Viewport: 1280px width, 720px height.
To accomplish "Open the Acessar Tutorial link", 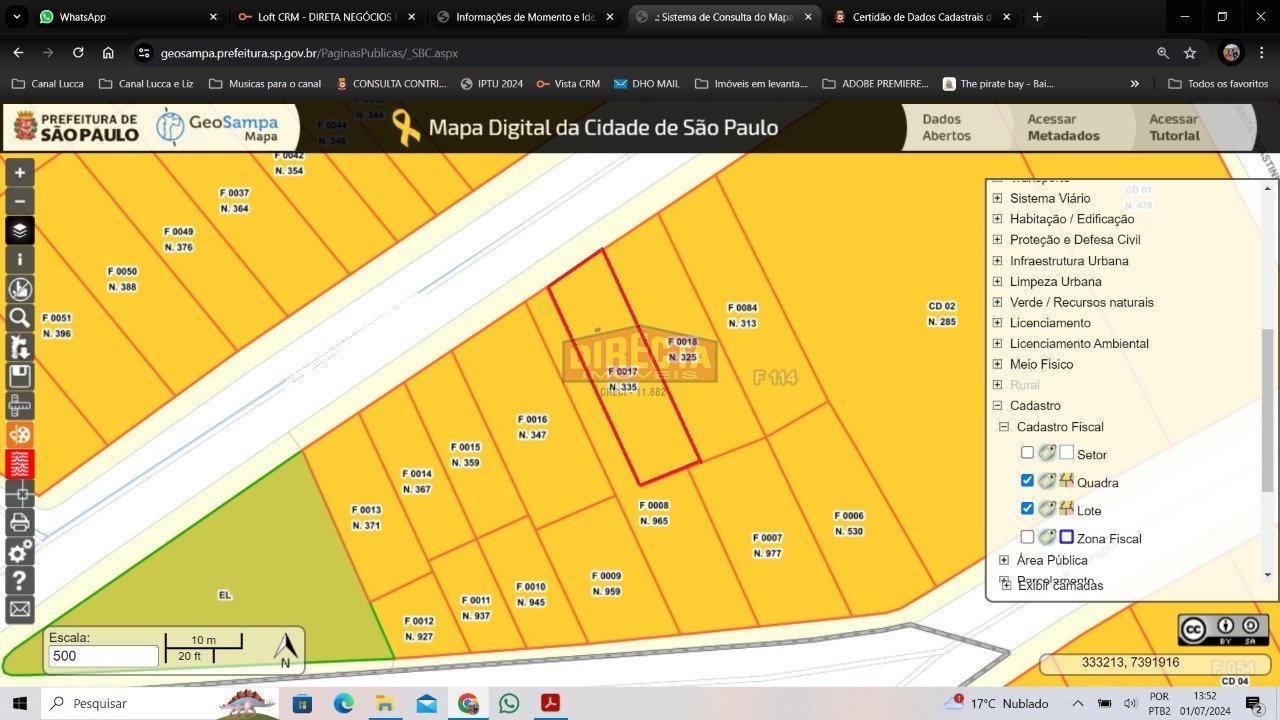I will pyautogui.click(x=1174, y=127).
